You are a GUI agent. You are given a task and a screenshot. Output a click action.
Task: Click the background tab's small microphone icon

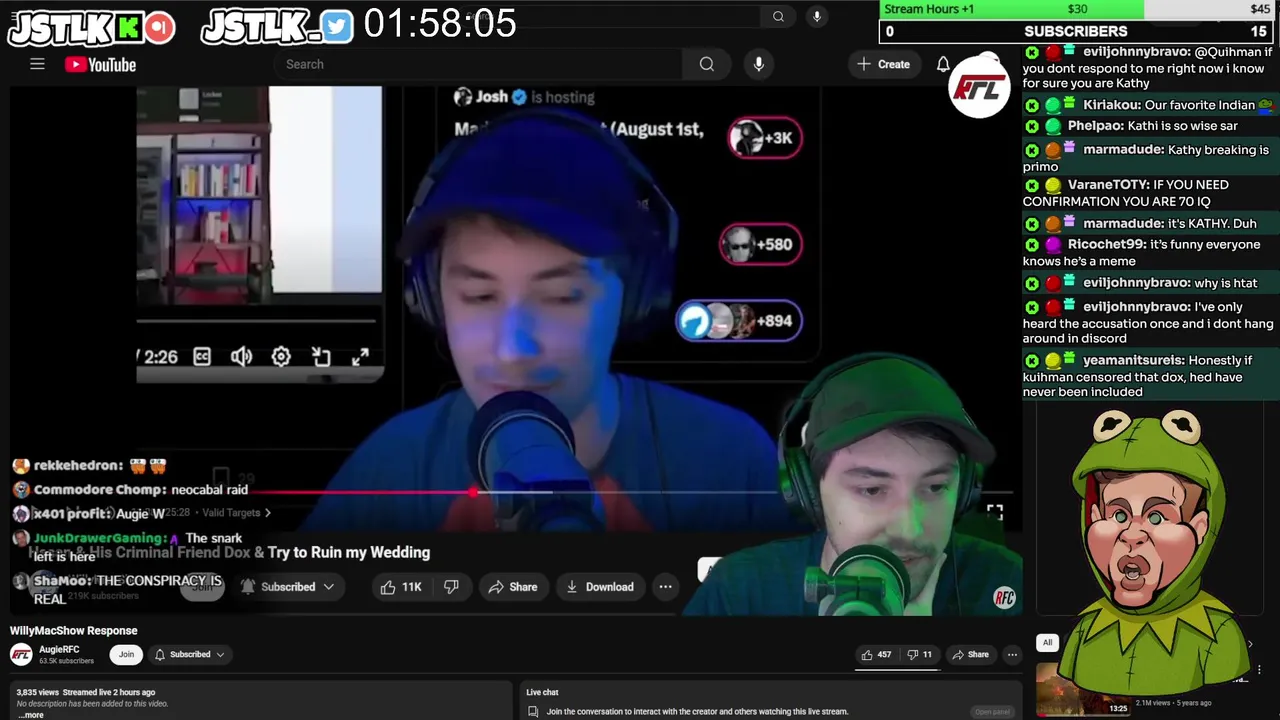pyautogui.click(x=817, y=16)
